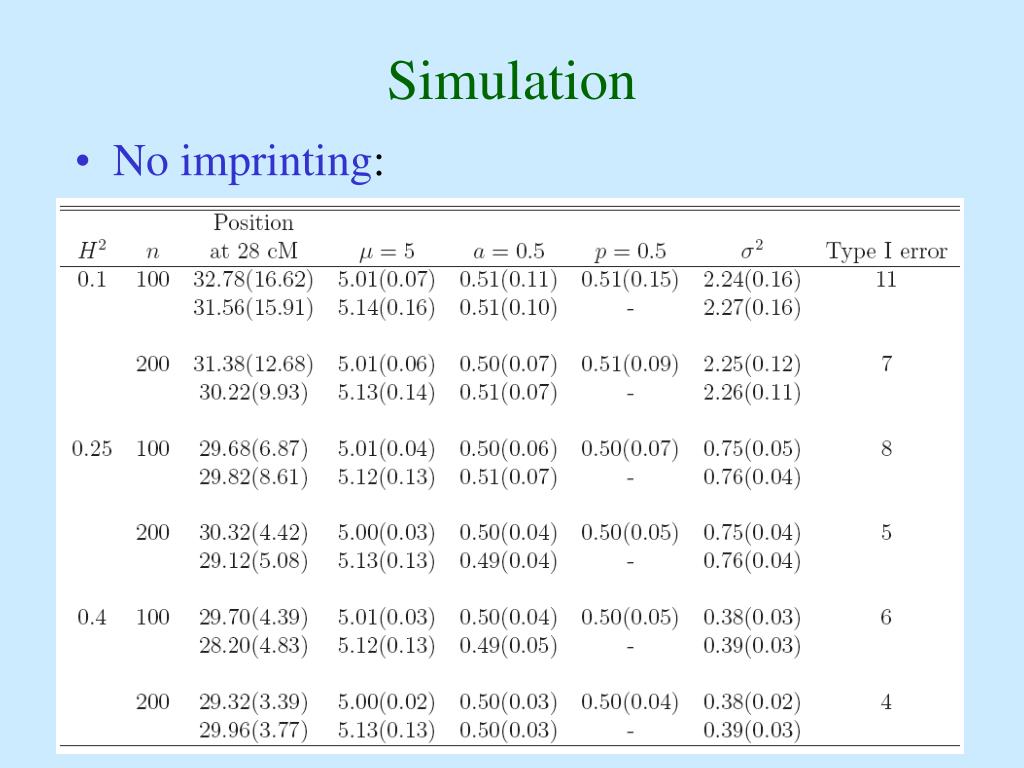Viewport: 1024px width, 768px height.
Task: Click position value 31.38(12.68)
Action: tap(253, 364)
